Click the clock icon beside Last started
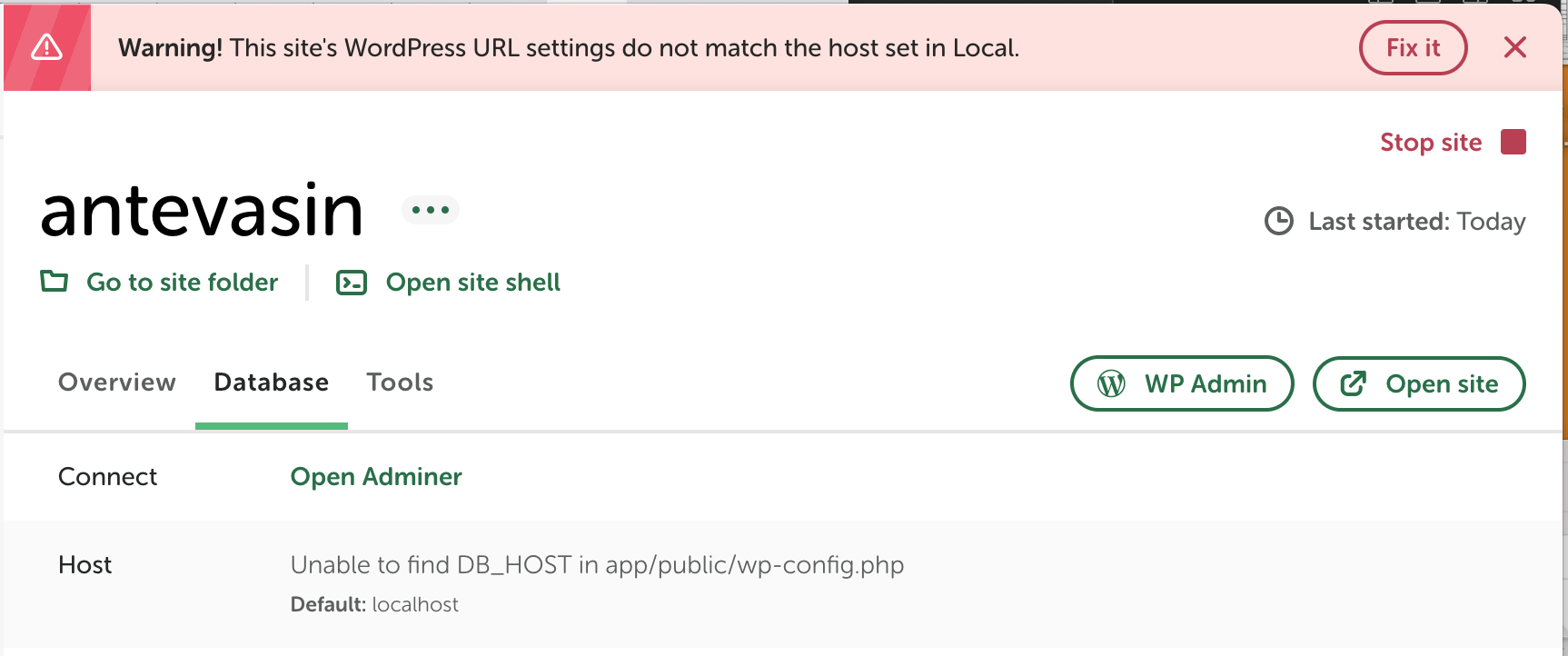The width and height of the screenshot is (1568, 656). (1279, 221)
